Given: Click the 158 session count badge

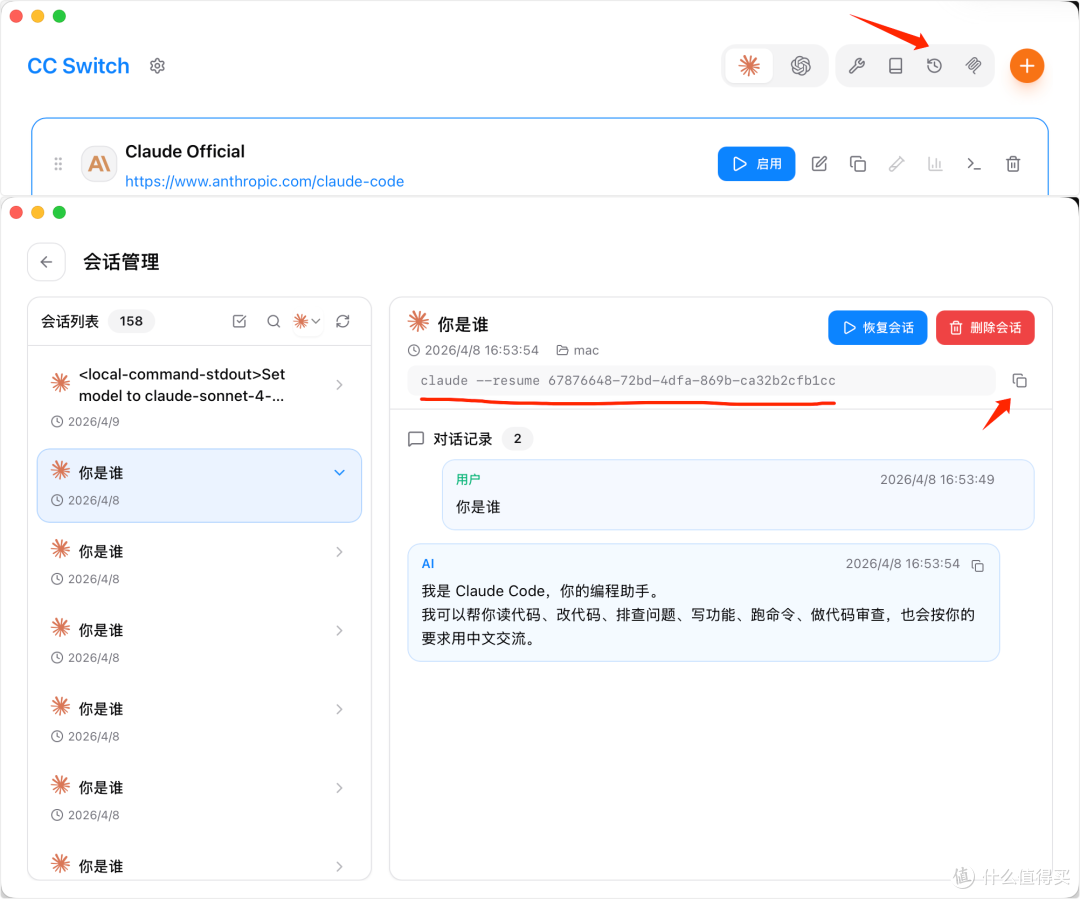Looking at the screenshot, I should tap(131, 321).
